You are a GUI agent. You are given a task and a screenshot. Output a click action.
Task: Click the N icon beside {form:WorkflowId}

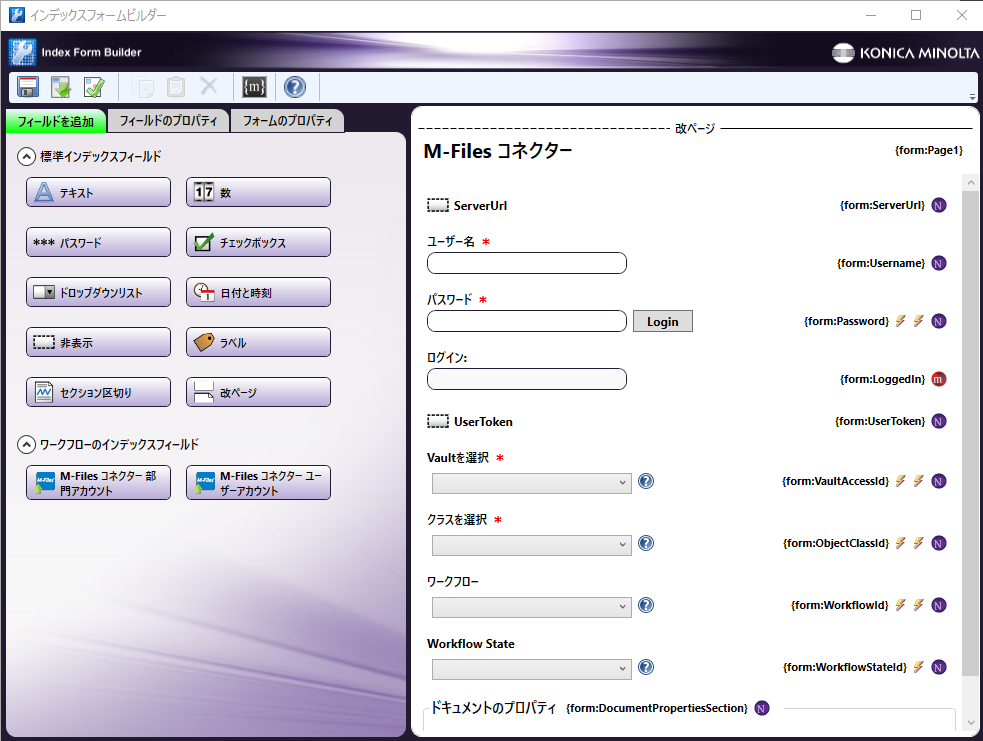(938, 606)
